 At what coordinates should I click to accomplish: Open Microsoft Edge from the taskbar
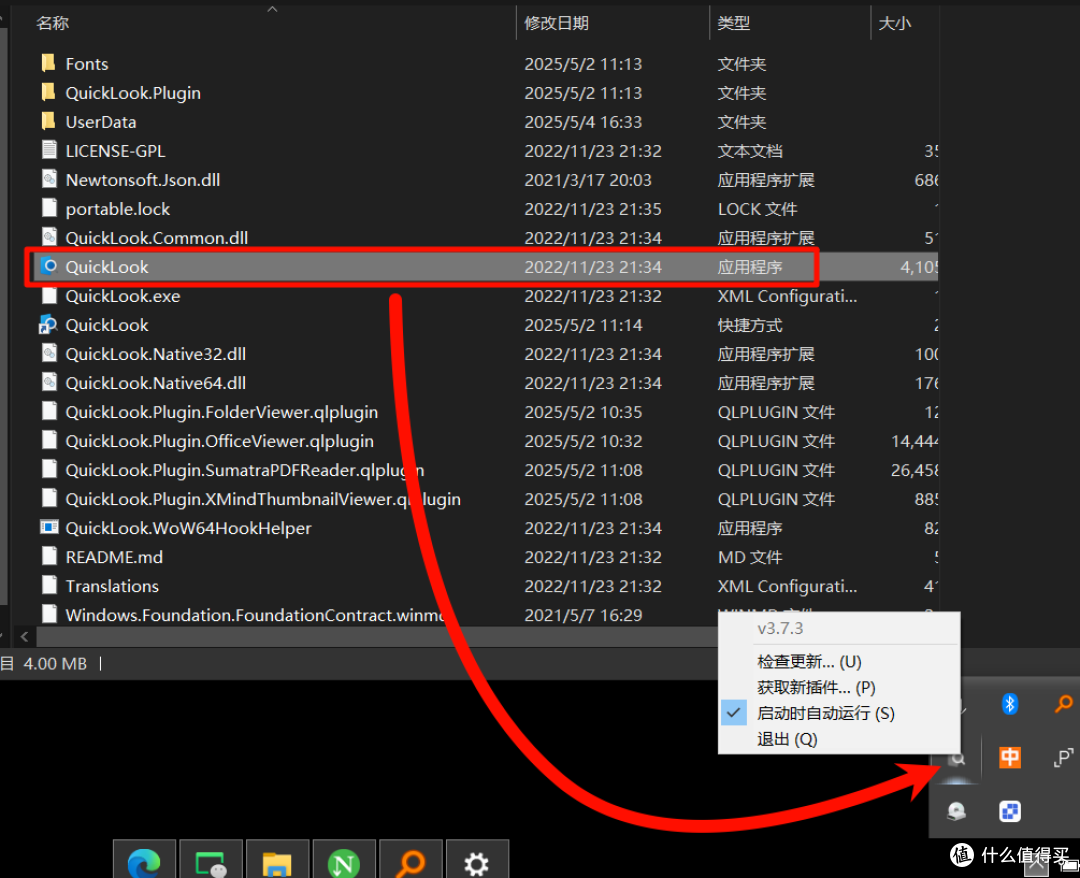(x=144, y=861)
